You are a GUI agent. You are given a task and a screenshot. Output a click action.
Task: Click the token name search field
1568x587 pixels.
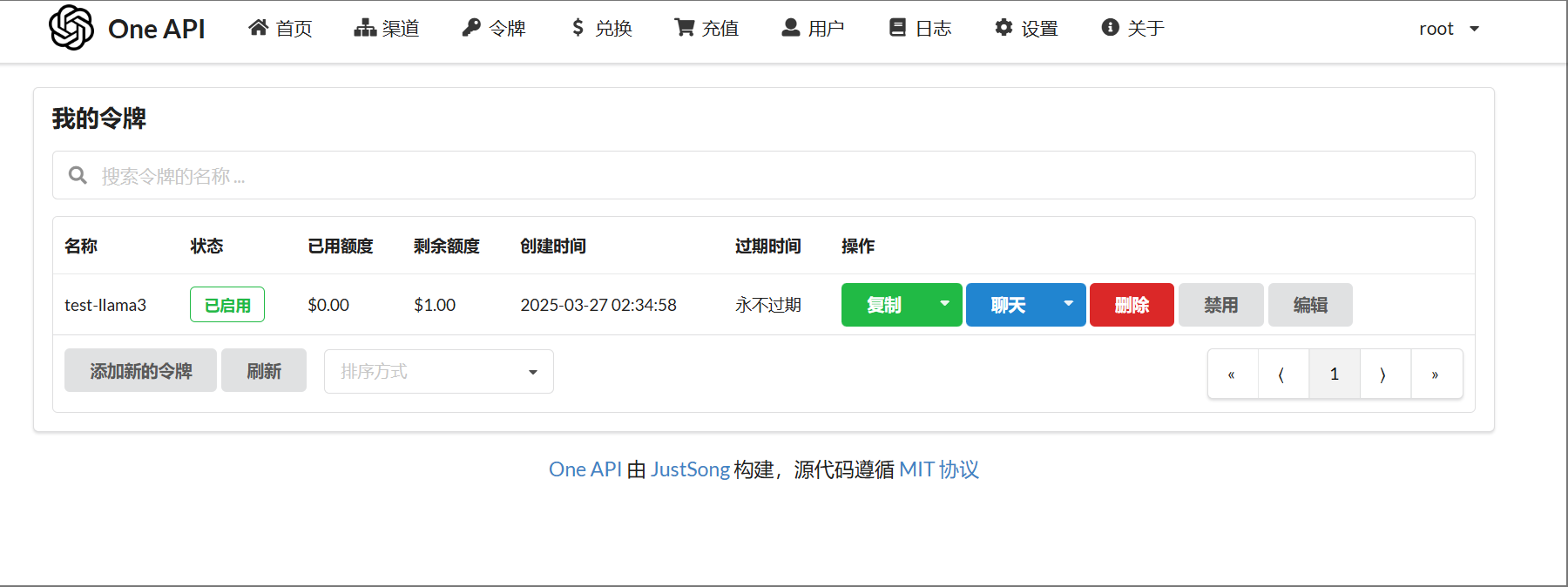coord(763,176)
